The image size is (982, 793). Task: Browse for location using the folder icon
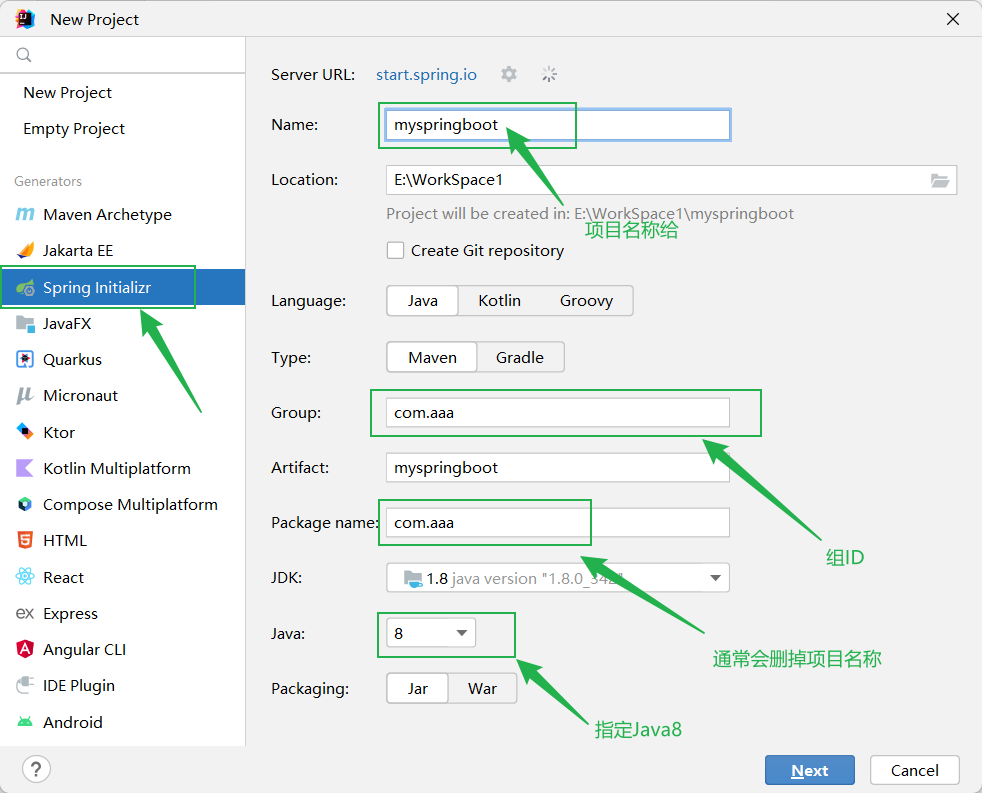point(939,180)
